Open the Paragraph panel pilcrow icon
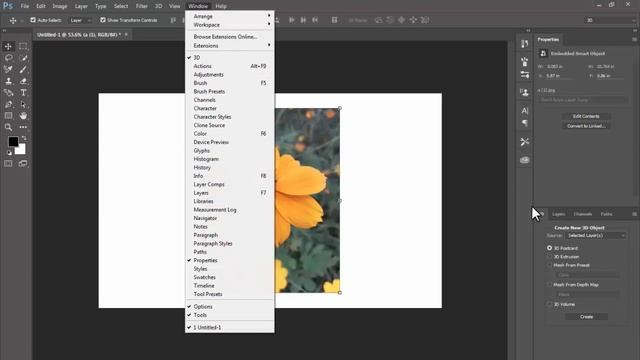The height and width of the screenshot is (360, 640). point(524,123)
